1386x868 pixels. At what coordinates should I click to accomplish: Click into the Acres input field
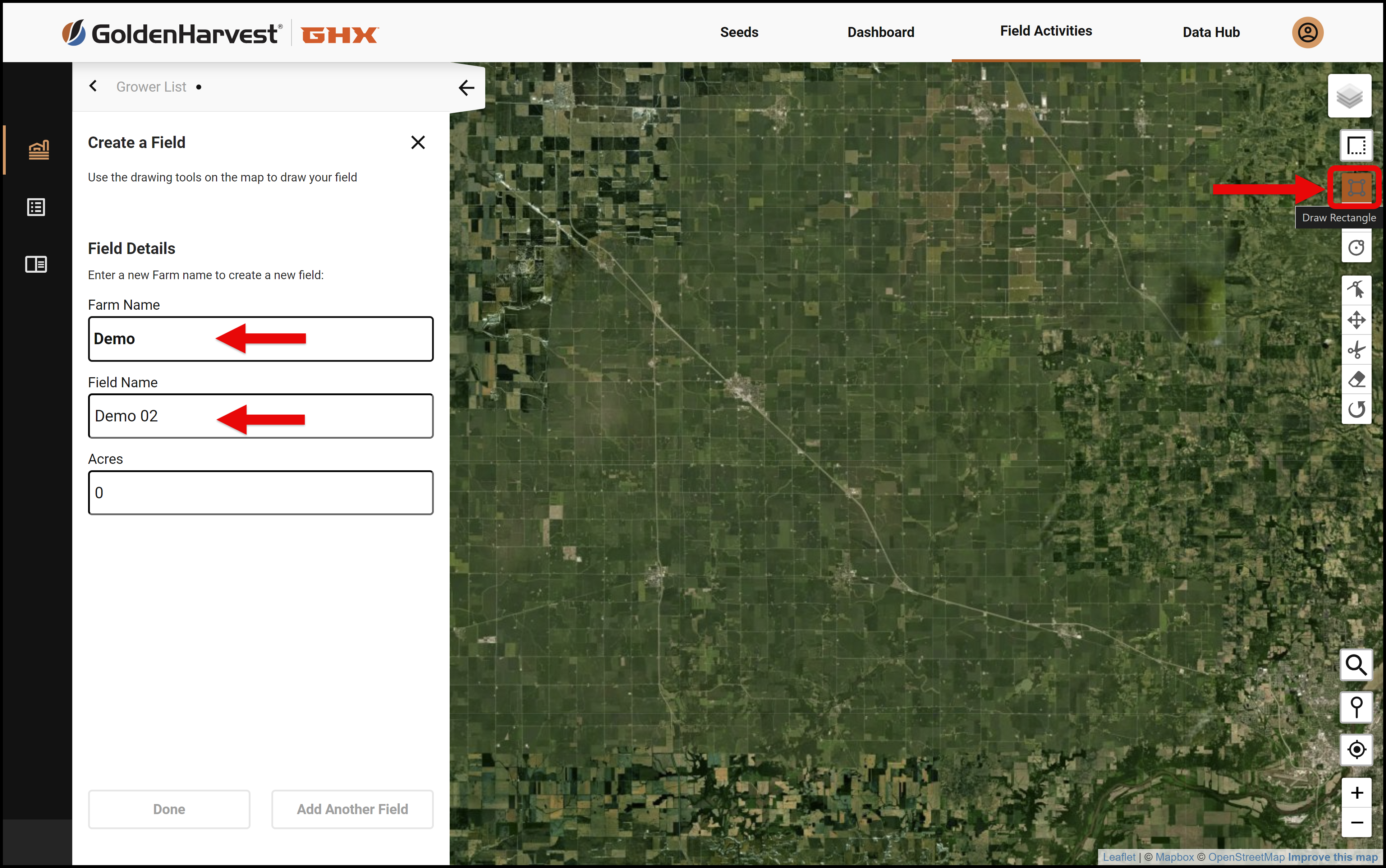[261, 493]
